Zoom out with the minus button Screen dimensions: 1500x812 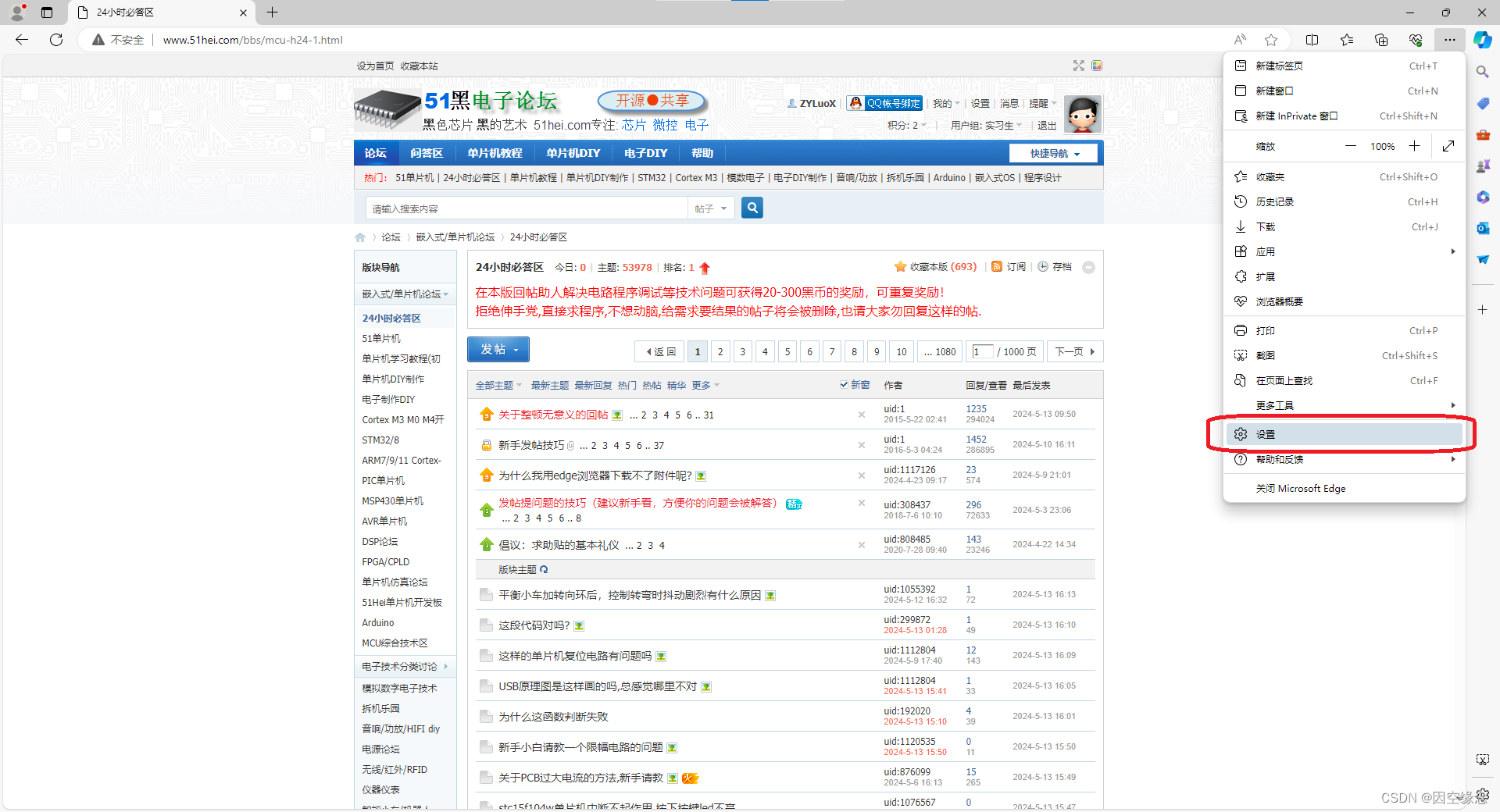(1350, 146)
